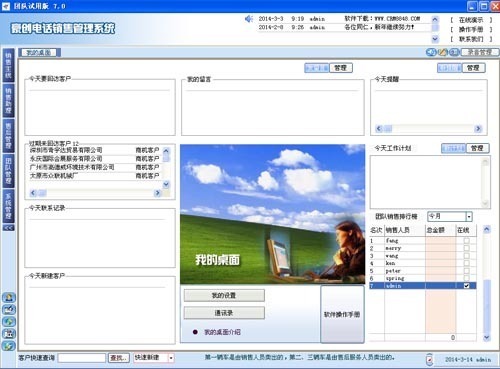The height and width of the screenshot is (369, 500).
Task: Click 管理 button above 我的留言 panel
Action: point(341,68)
